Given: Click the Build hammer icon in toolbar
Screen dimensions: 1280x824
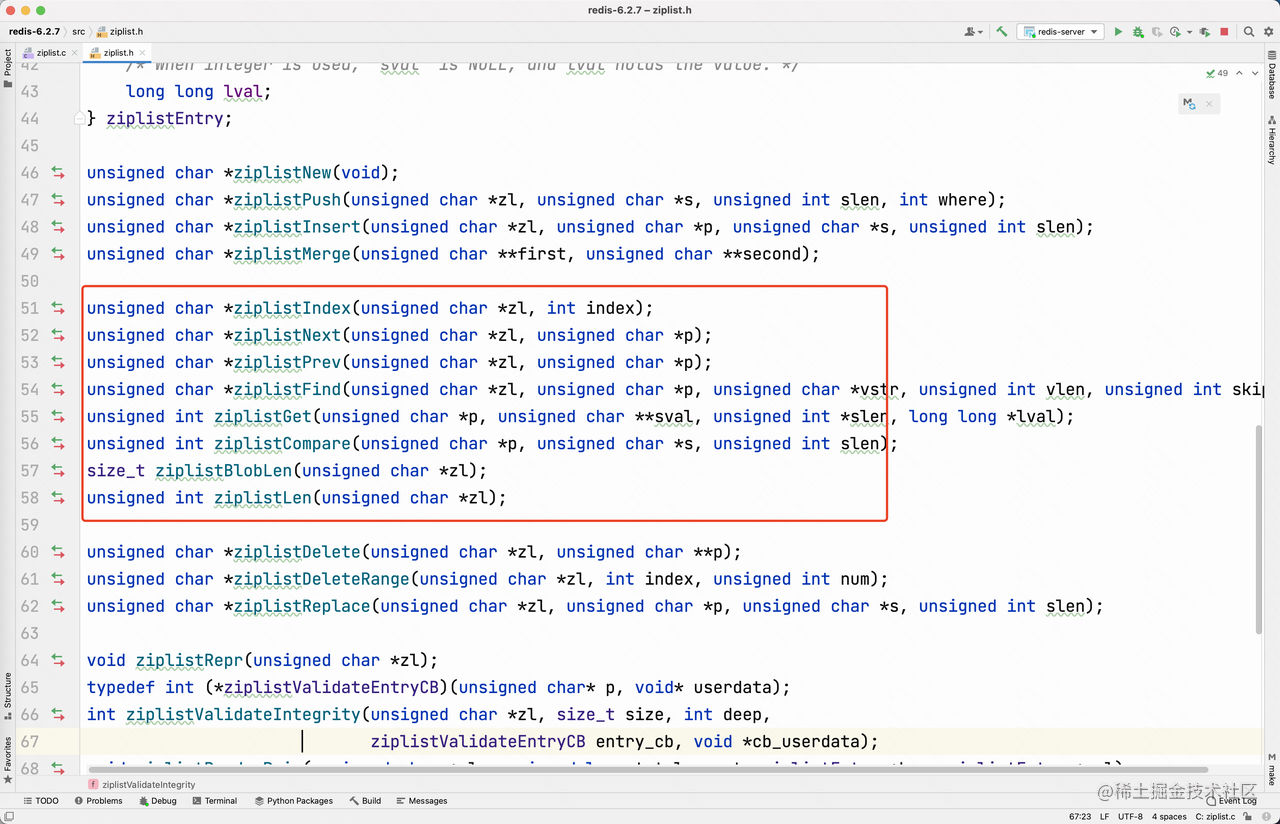Looking at the screenshot, I should click(1001, 32).
